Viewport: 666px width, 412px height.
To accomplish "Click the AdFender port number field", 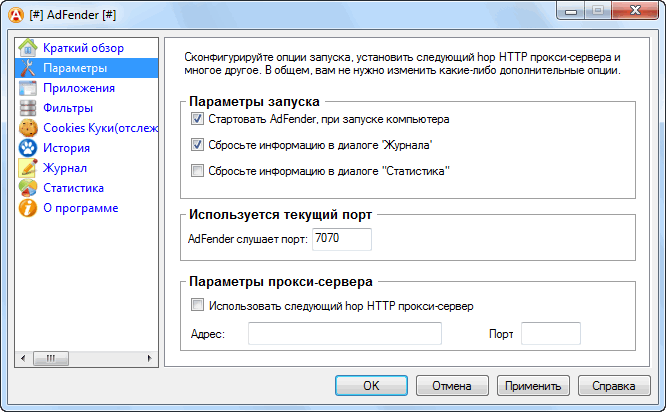I will point(341,239).
